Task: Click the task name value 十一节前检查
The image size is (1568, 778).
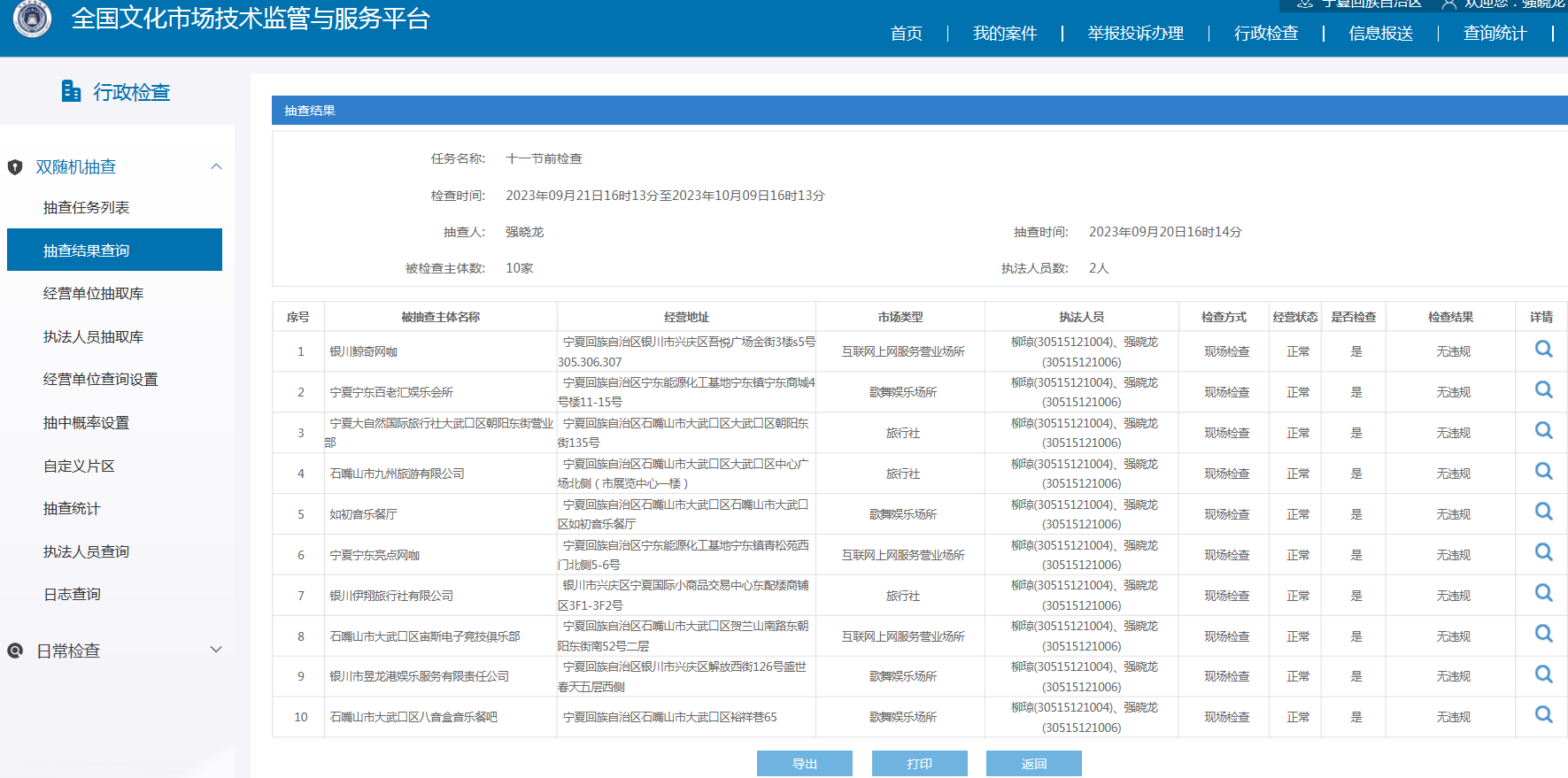Action: pyautogui.click(x=544, y=158)
